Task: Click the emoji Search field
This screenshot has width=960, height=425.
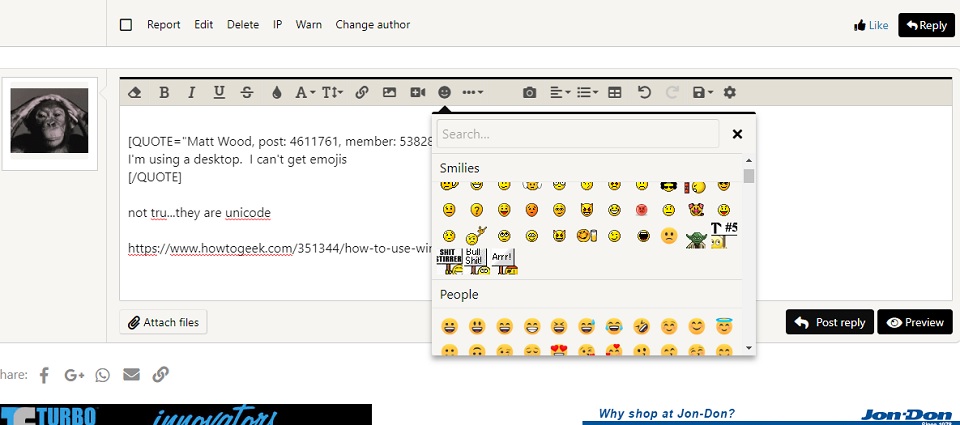Action: (577, 134)
